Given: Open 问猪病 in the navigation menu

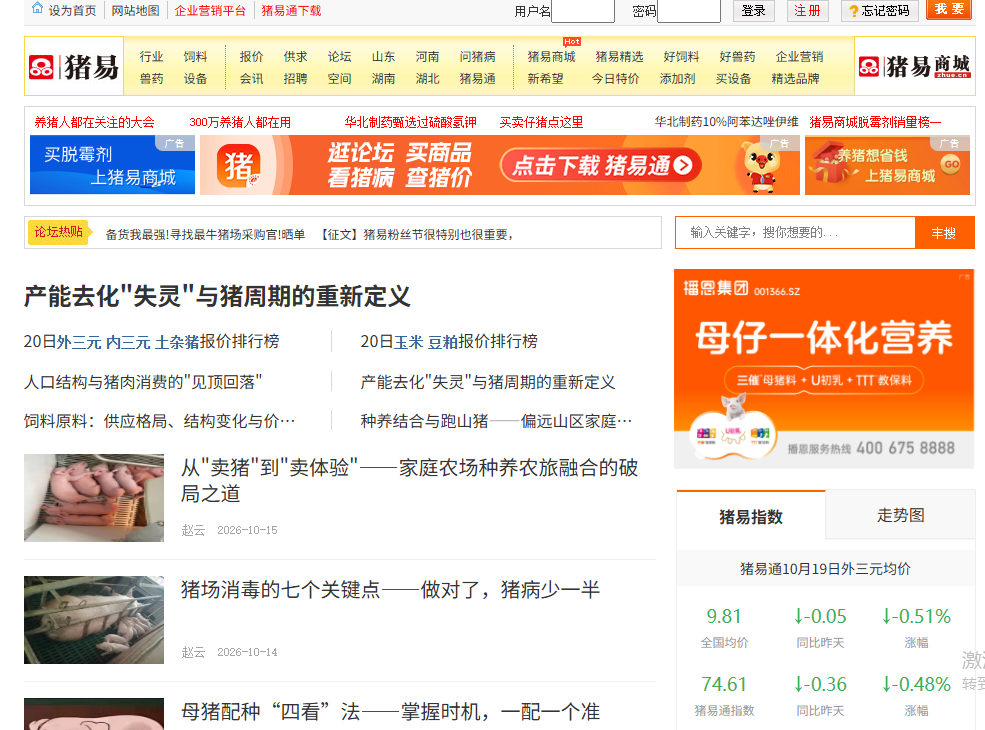Looking at the screenshot, I should pyautogui.click(x=477, y=57).
